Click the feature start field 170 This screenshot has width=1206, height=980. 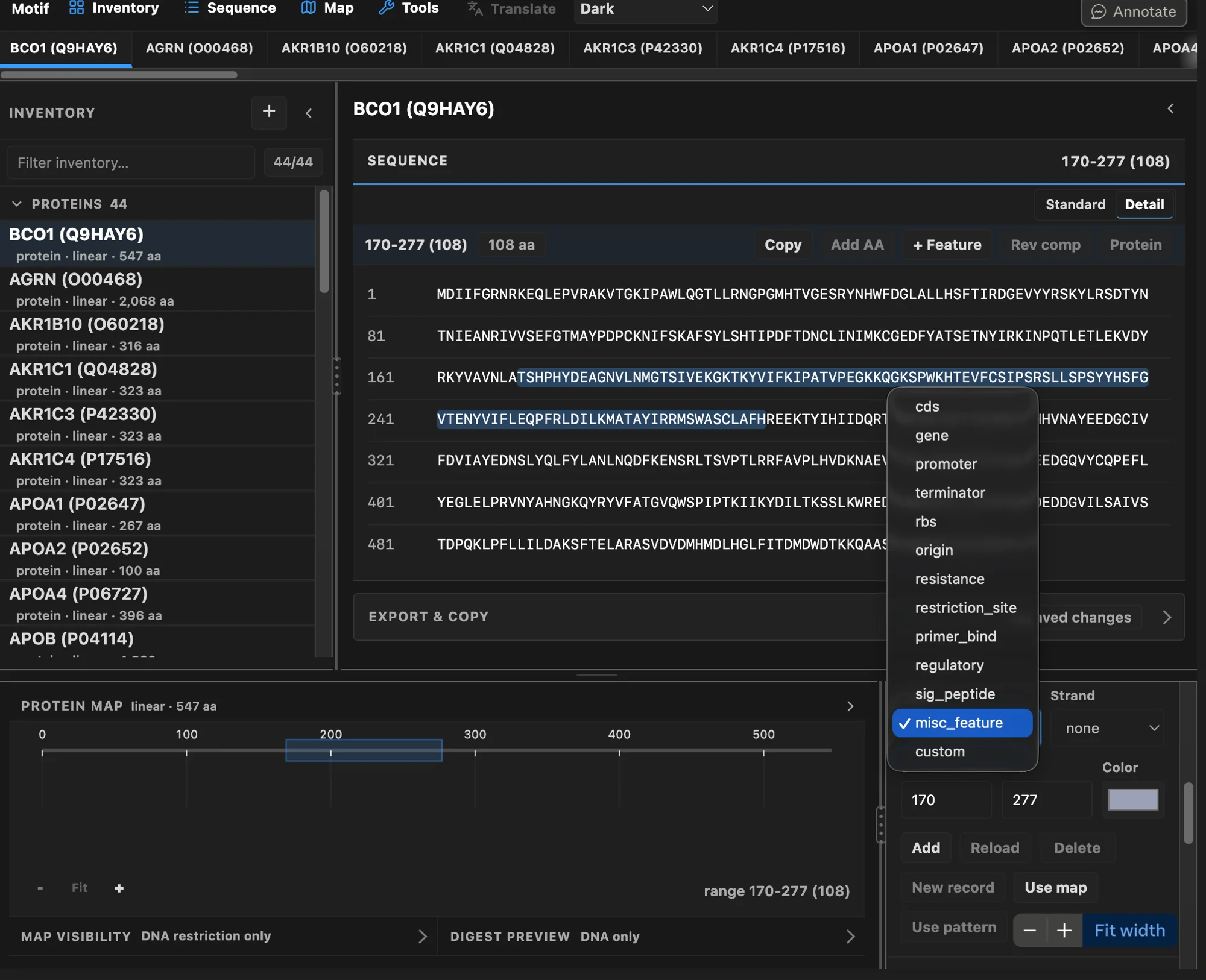(946, 800)
